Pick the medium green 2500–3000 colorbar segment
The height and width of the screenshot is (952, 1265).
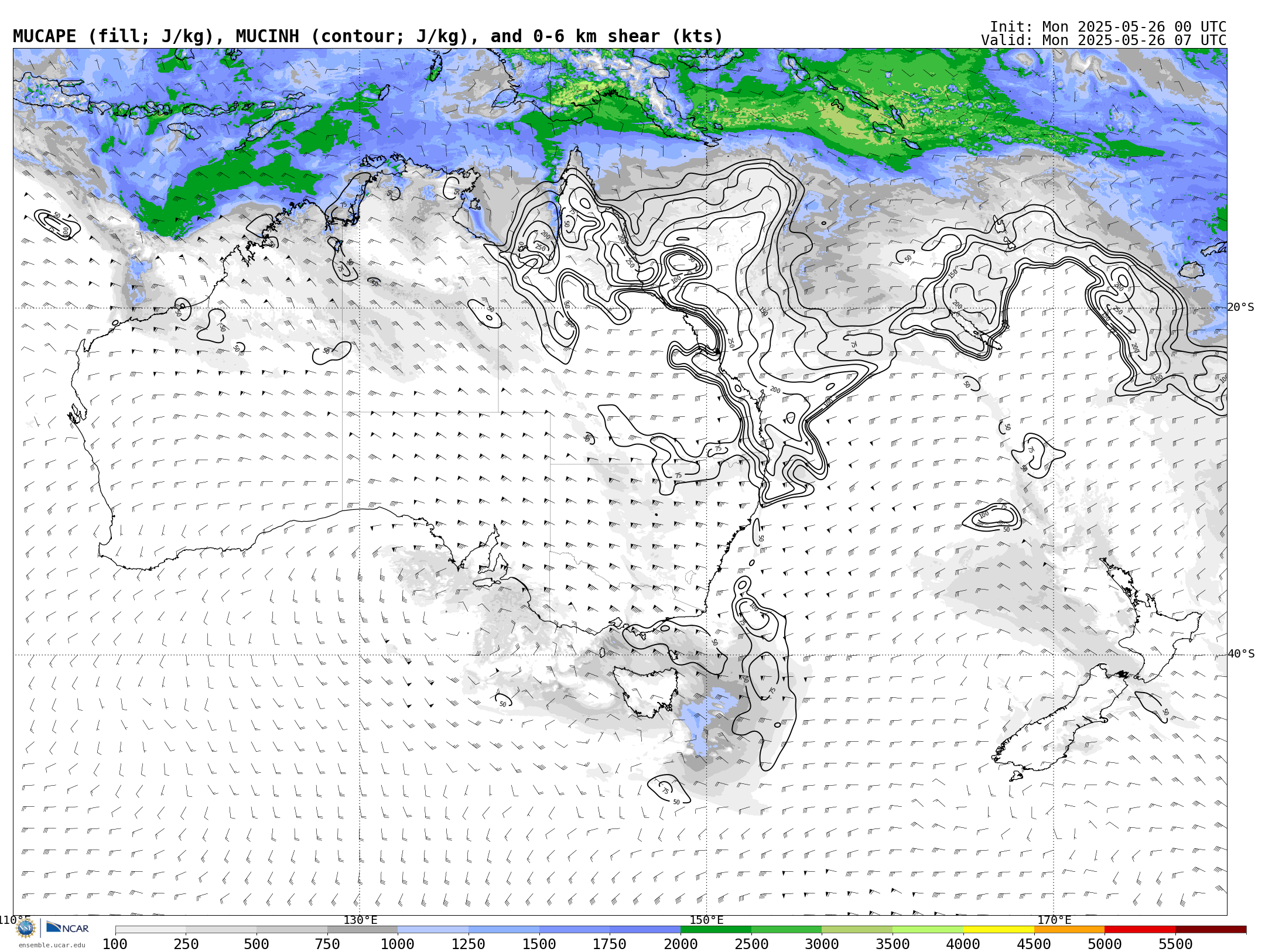coord(787,930)
